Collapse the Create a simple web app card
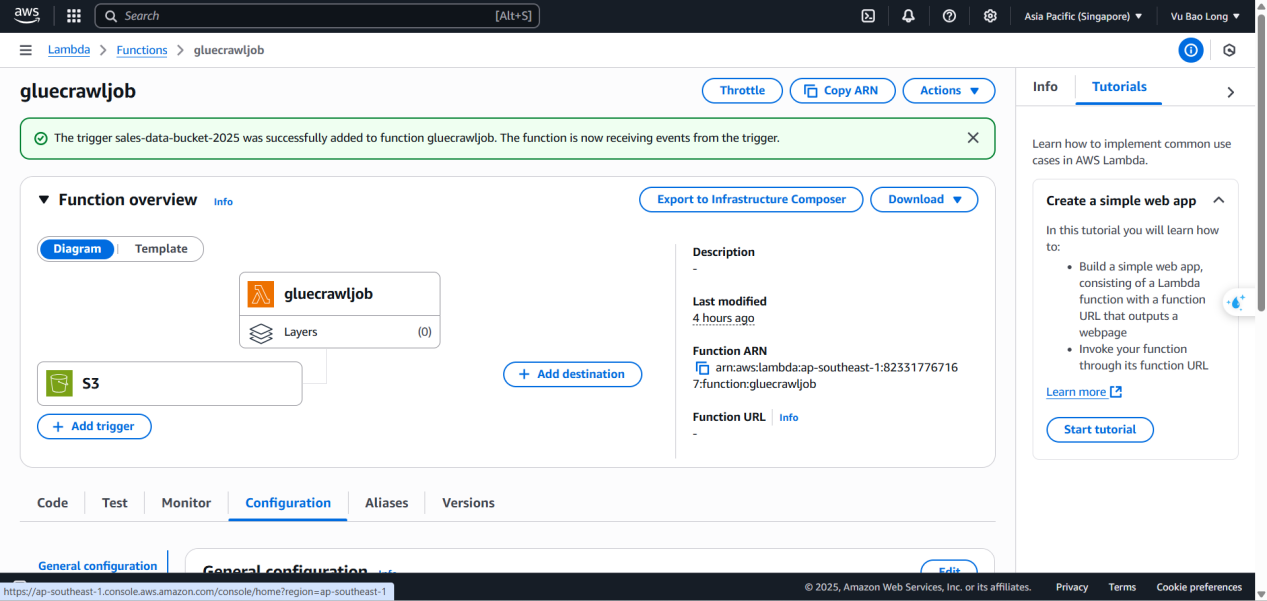Screen dimensions: 1267x601 click(1218, 200)
